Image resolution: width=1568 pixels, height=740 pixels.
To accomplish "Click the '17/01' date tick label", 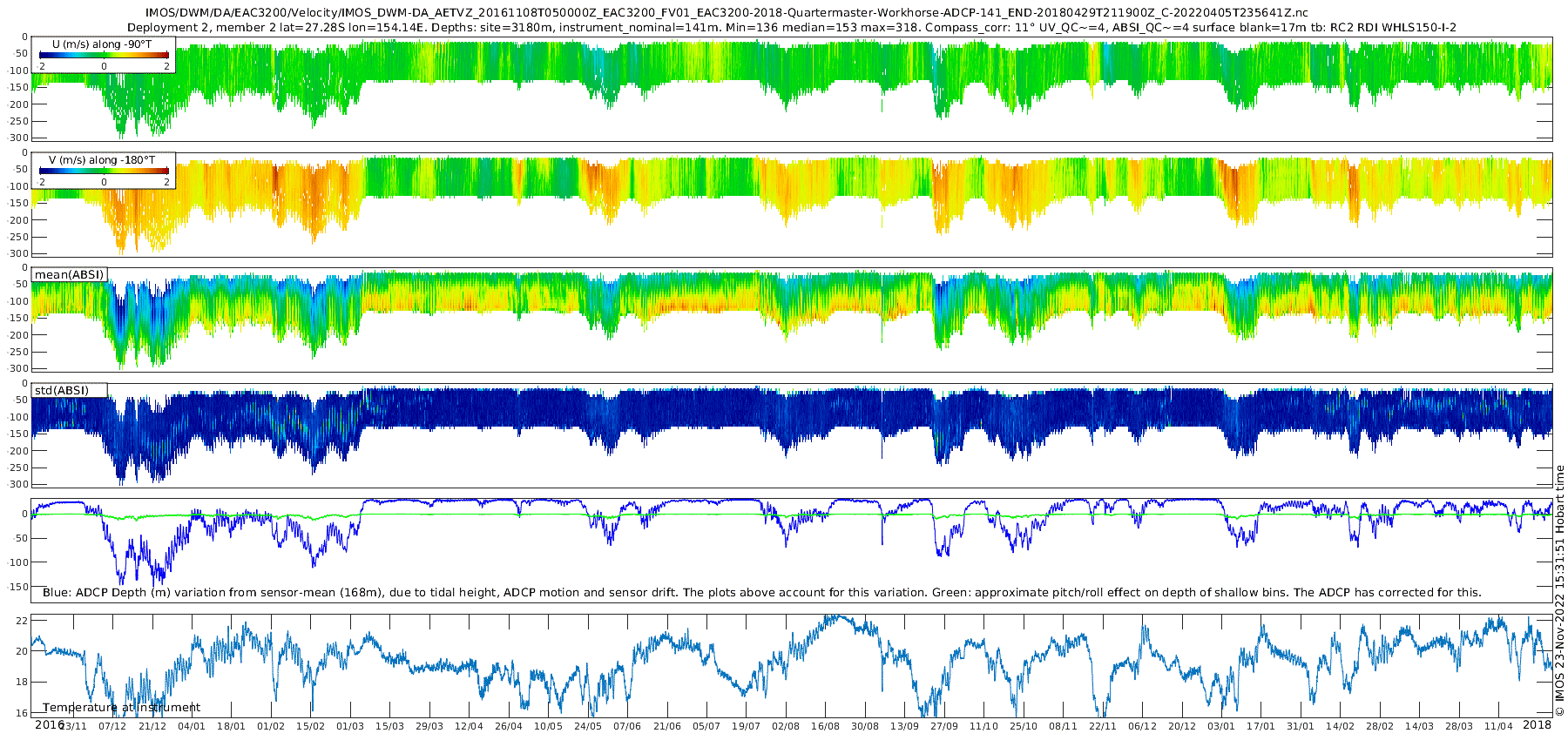I will [1260, 726].
